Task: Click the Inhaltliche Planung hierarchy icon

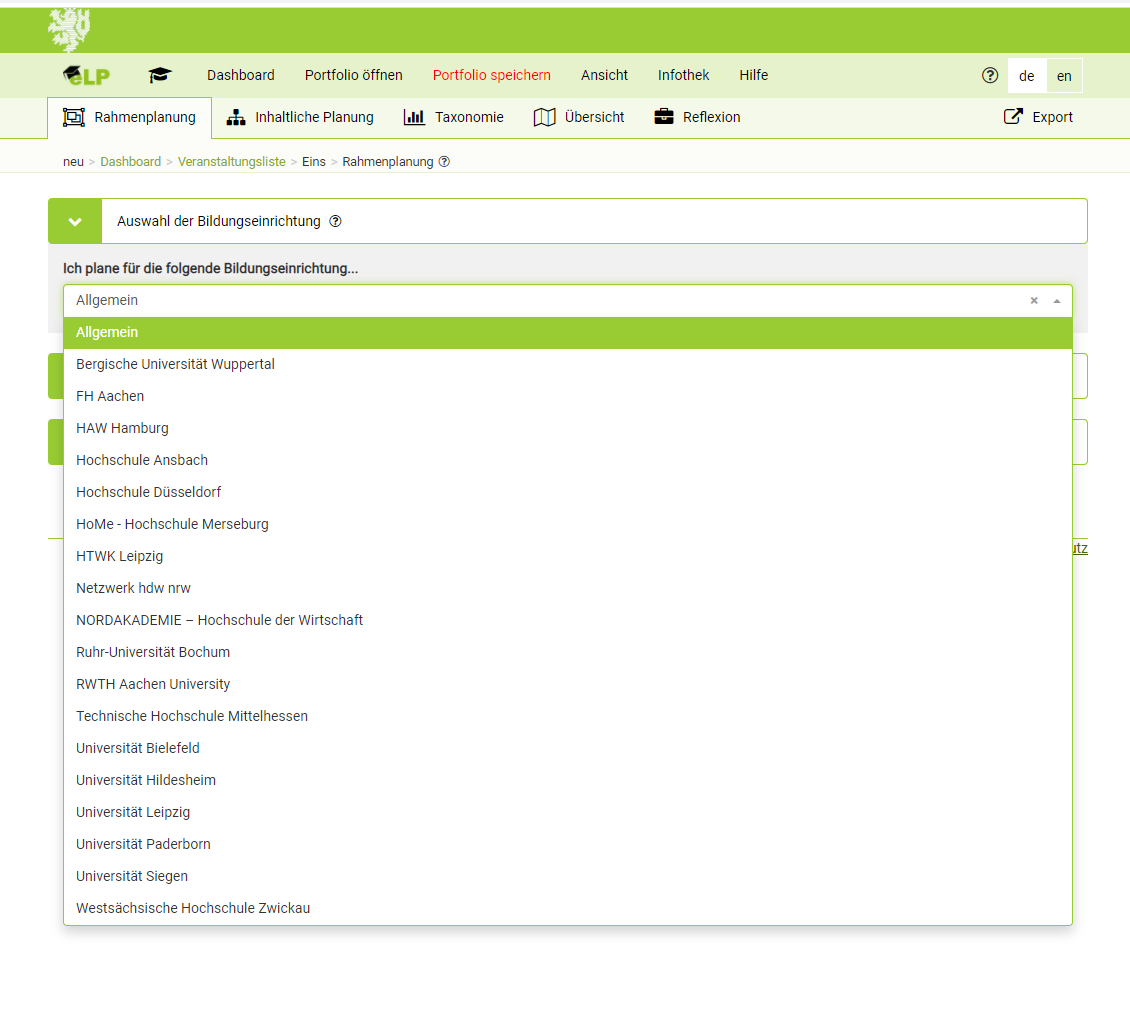Action: (x=236, y=117)
